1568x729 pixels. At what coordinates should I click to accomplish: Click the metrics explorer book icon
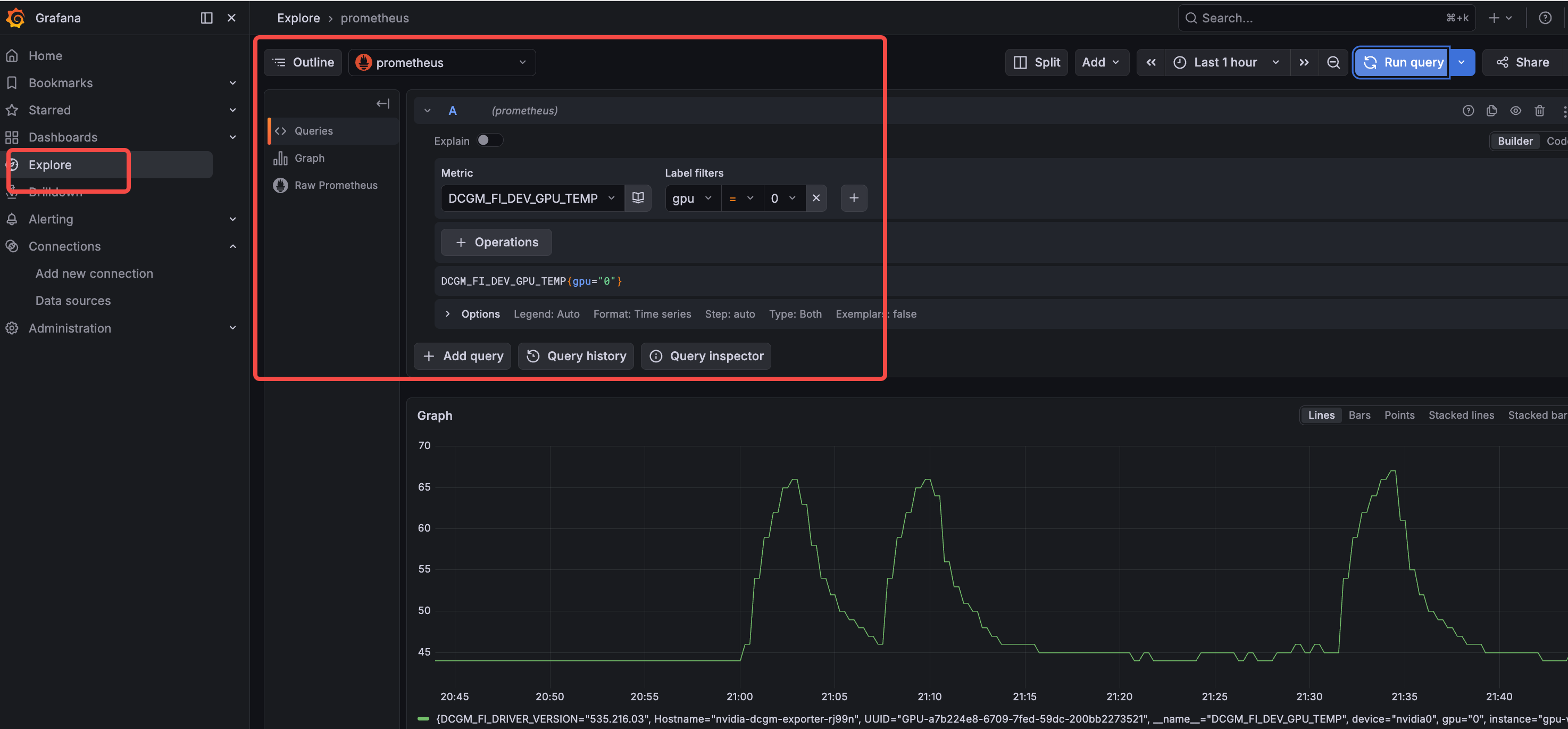637,198
